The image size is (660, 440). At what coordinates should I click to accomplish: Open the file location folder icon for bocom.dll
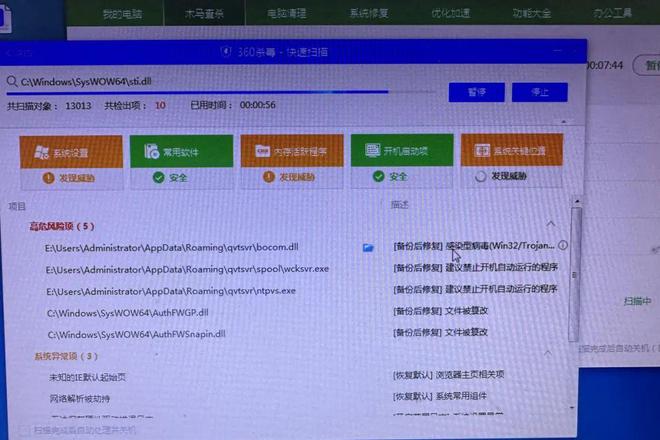[x=368, y=248]
